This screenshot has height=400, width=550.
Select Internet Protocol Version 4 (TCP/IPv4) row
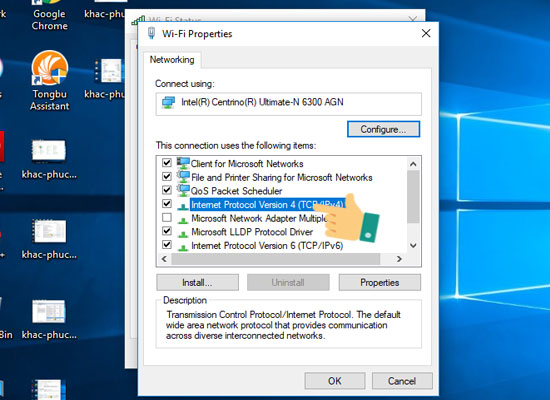click(x=267, y=205)
